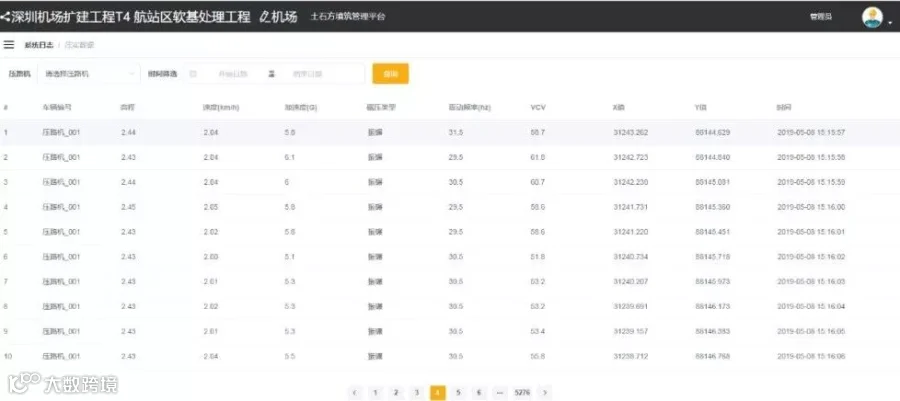Click the 振动频率(hz) column header
Screen dimensions: 900x401
(470, 107)
